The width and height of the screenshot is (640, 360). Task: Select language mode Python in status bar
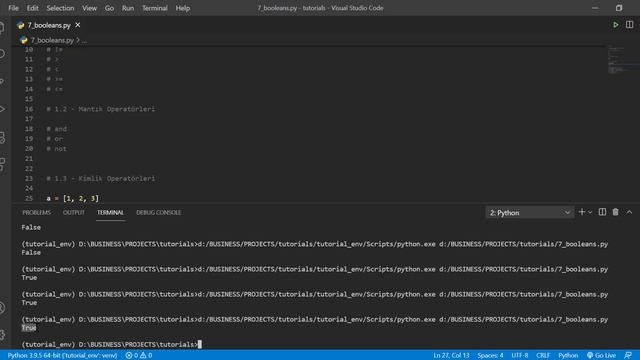pos(568,356)
